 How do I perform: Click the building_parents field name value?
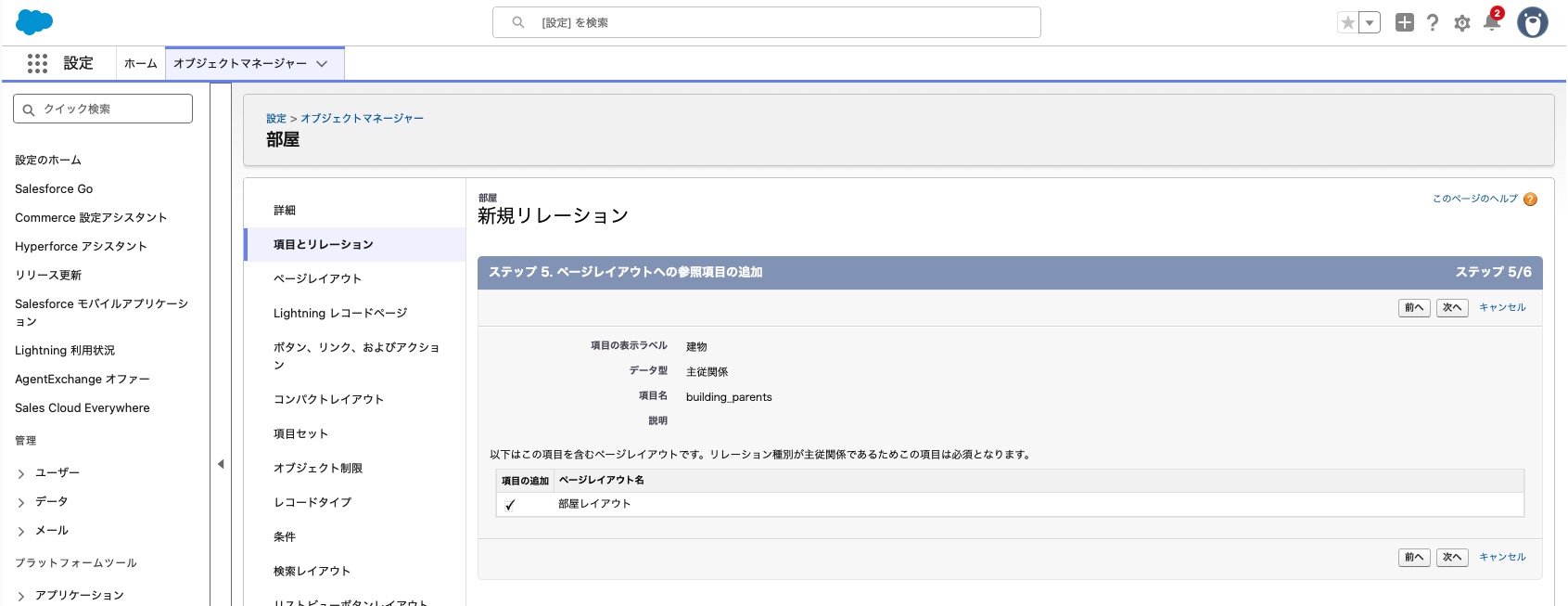tap(729, 397)
